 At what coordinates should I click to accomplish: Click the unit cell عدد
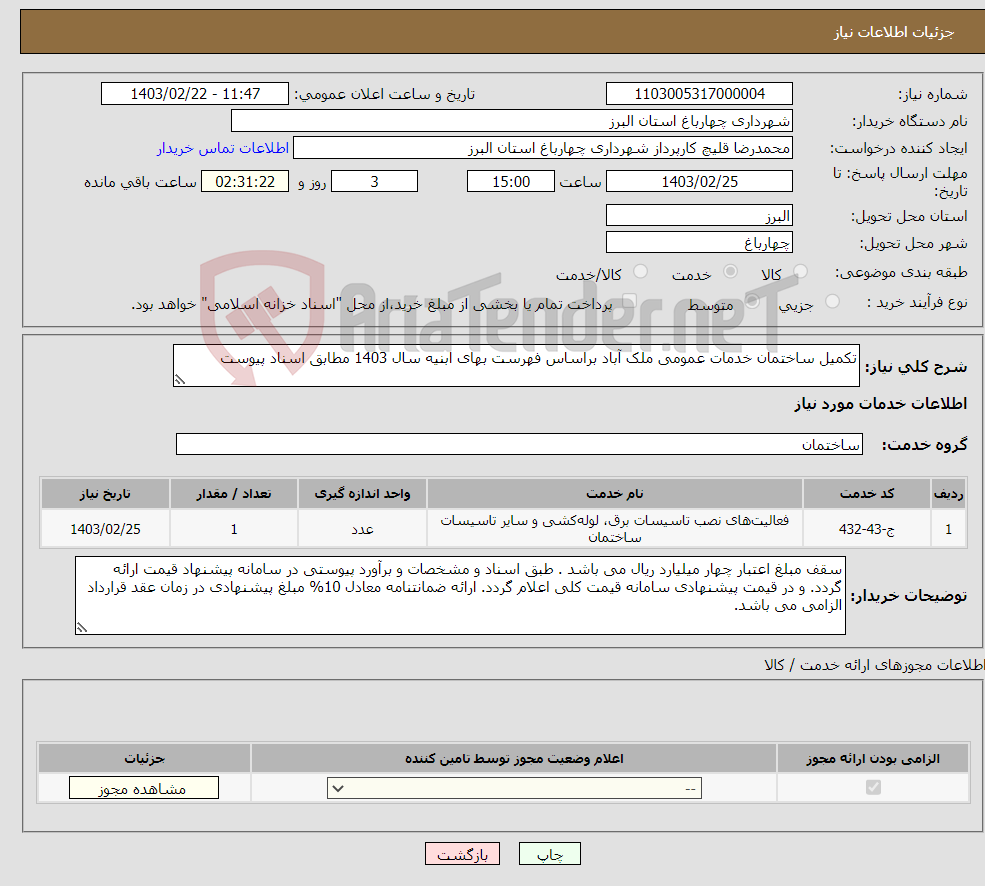(362, 528)
